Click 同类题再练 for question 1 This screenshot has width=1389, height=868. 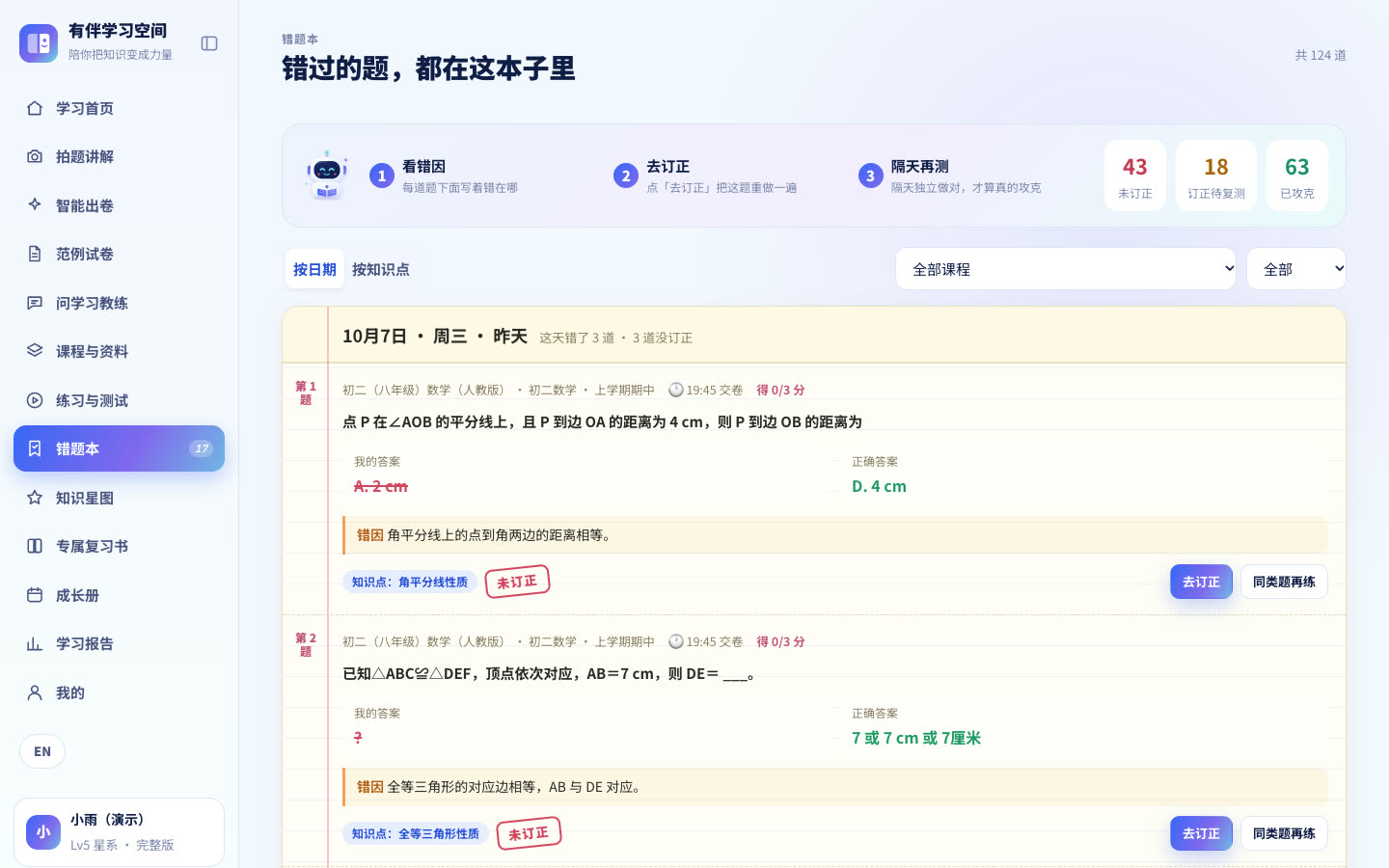click(1284, 582)
